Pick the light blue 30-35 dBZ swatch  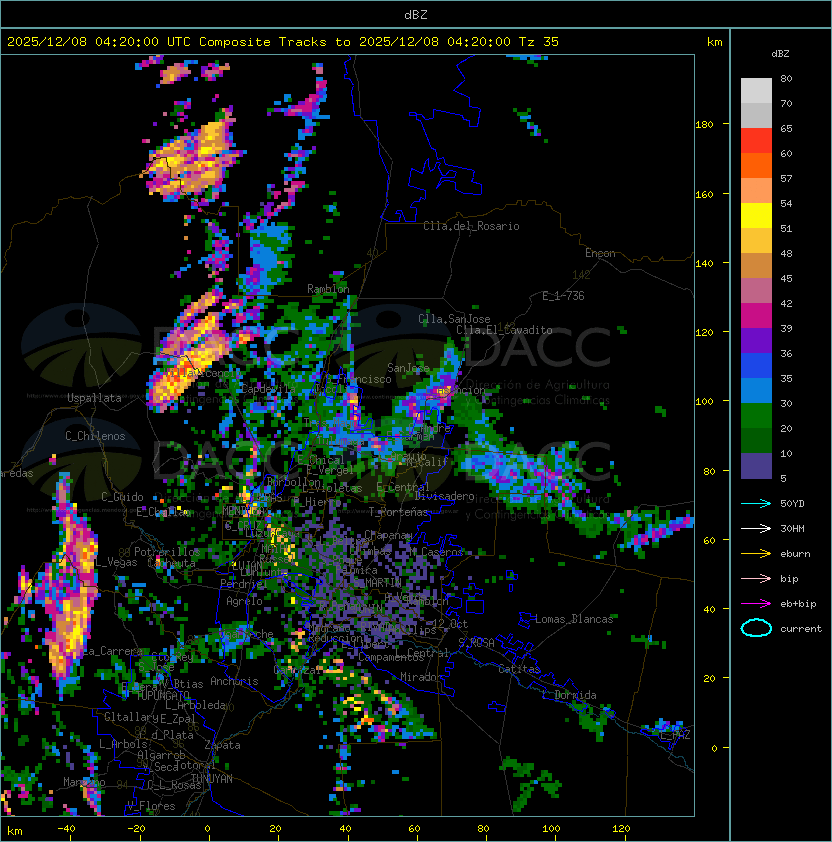pyautogui.click(x=756, y=390)
